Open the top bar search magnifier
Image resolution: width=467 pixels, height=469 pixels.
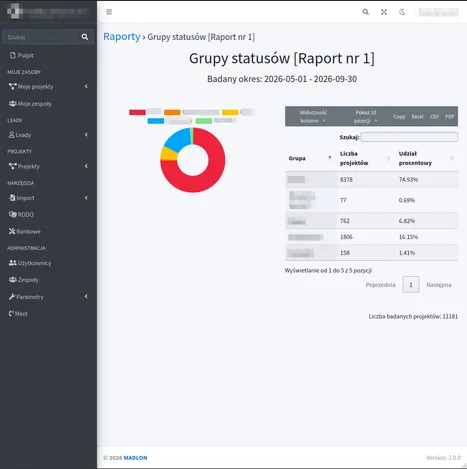click(x=366, y=12)
